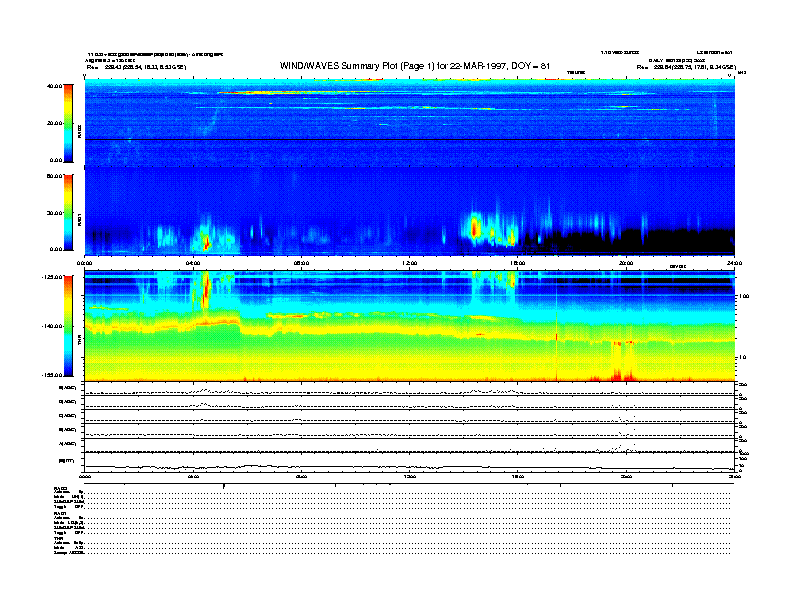Click the 30.00 label on RAD1 color scale
Image resolution: width=792 pixels, height=612 pixels.
(x=54, y=213)
